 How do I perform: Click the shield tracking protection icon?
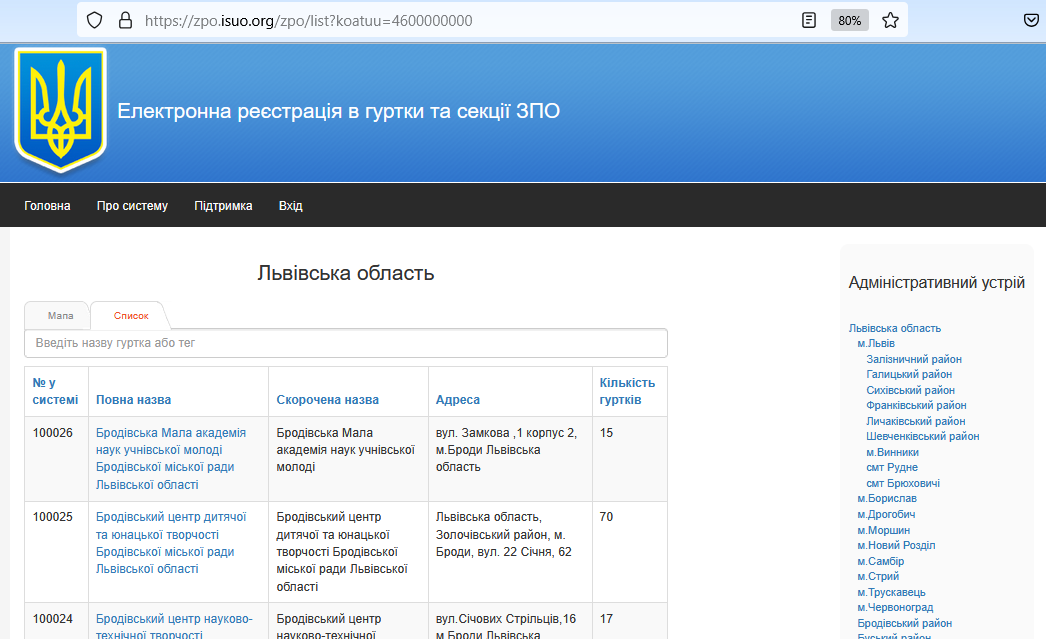(94, 20)
